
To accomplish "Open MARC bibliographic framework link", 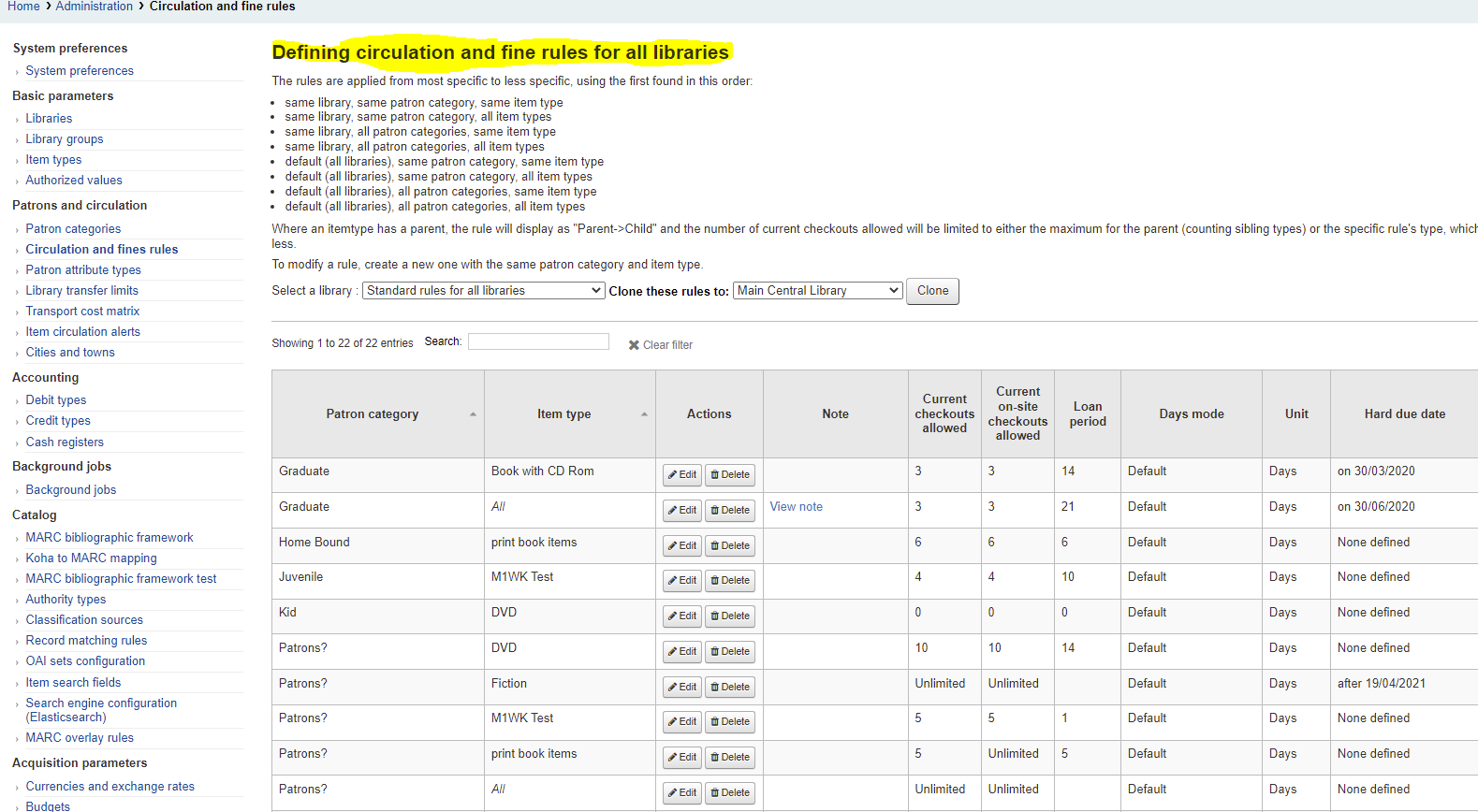I will [110, 538].
